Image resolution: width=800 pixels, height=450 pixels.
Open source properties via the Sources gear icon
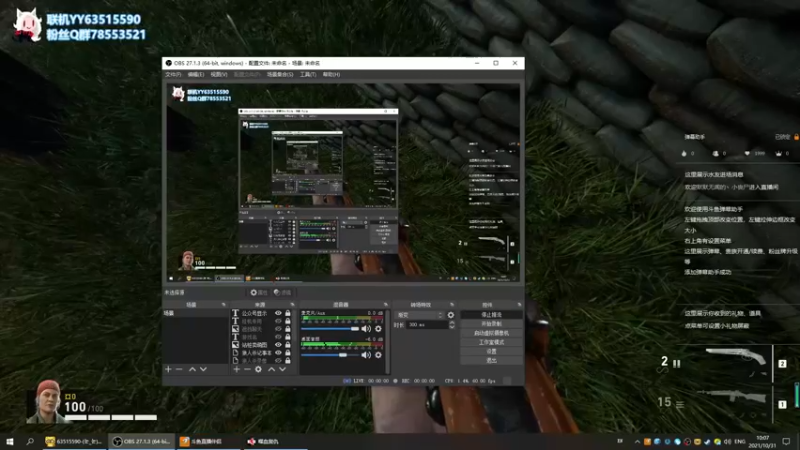coord(258,369)
